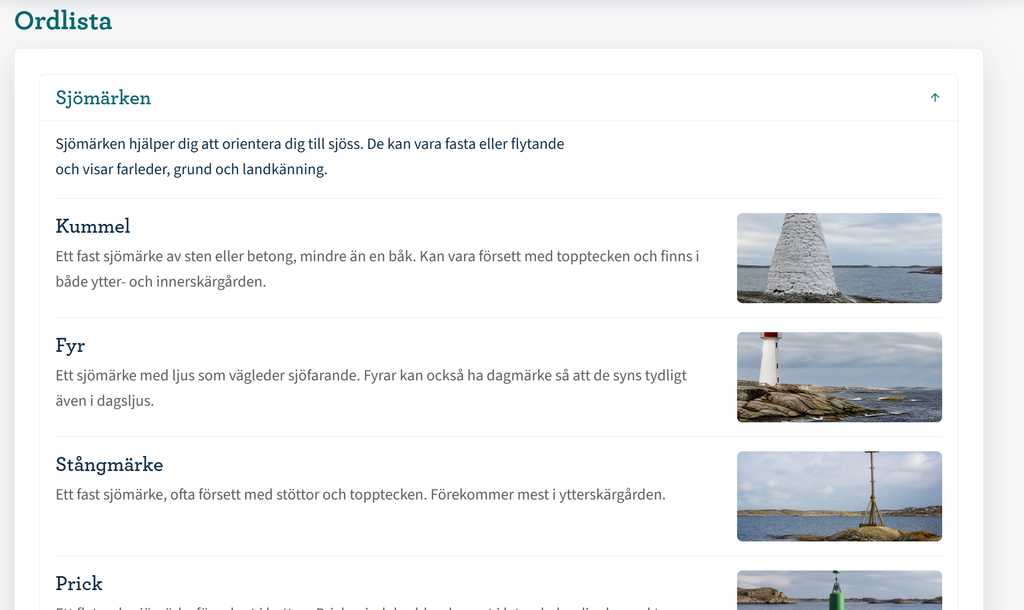Click the Stångmärke entry heading
This screenshot has height=610, width=1024.
click(109, 464)
